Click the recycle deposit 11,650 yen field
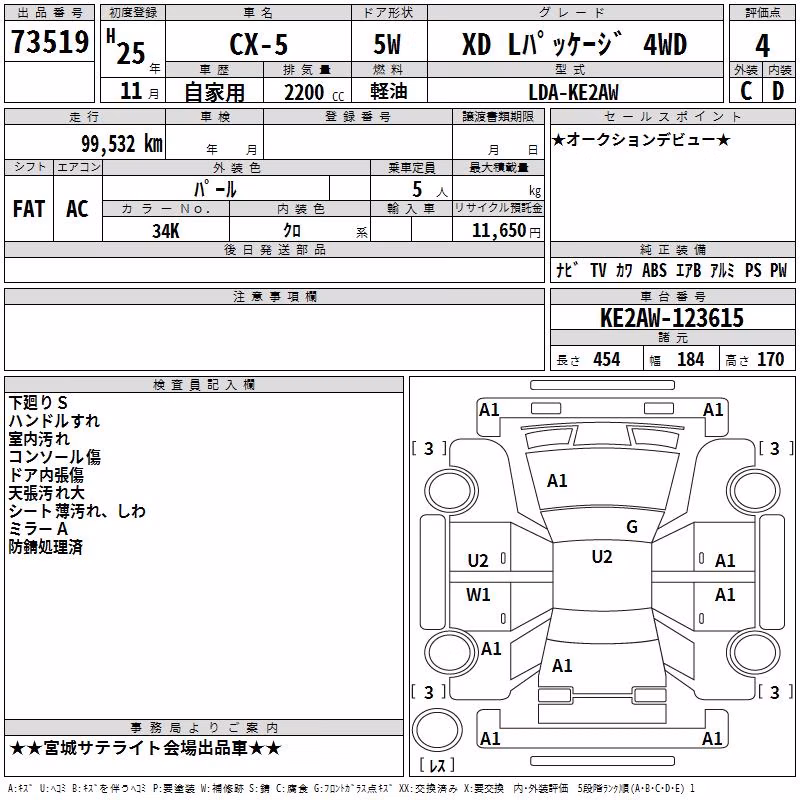This screenshot has width=800, height=800. click(498, 230)
